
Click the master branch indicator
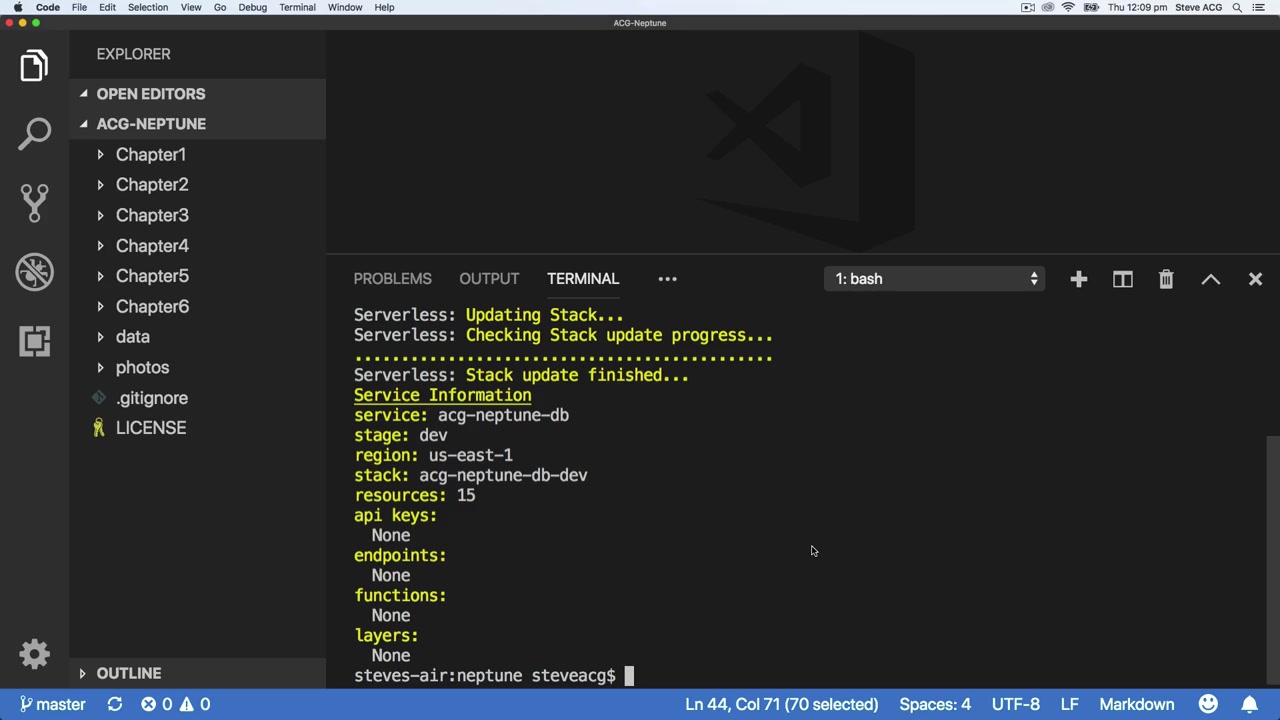(53, 704)
